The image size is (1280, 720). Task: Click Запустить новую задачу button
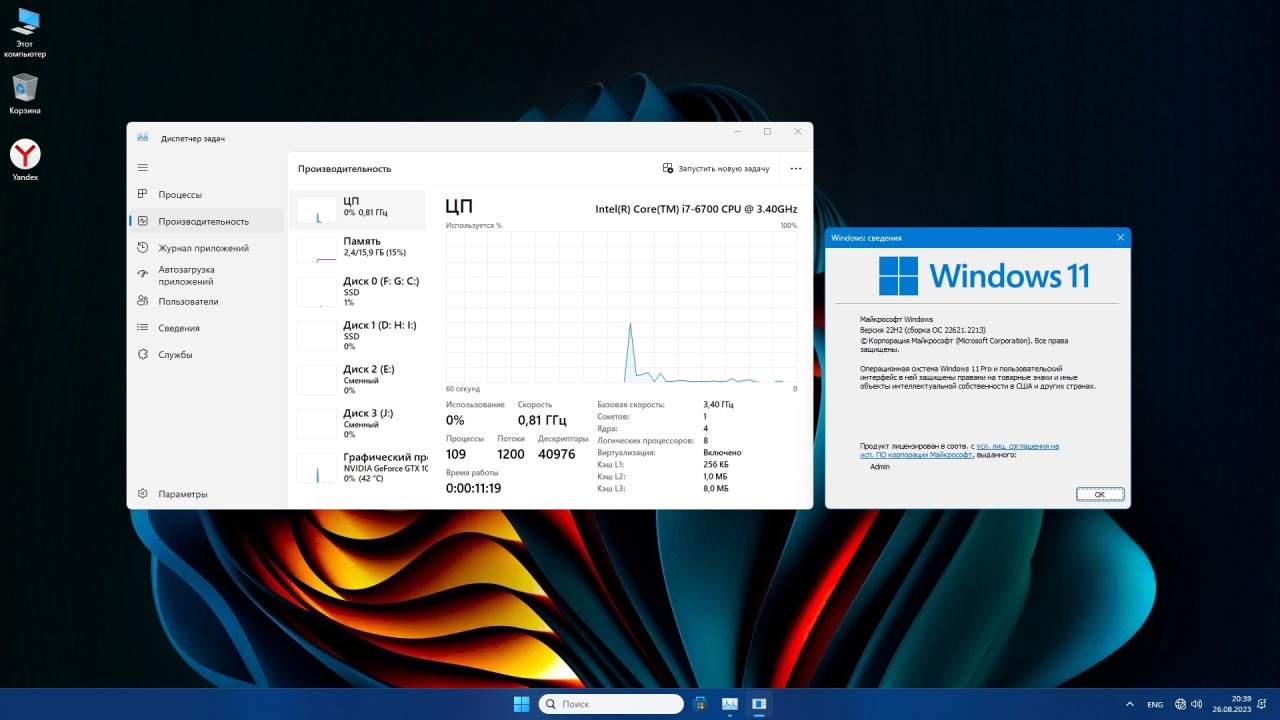(716, 169)
